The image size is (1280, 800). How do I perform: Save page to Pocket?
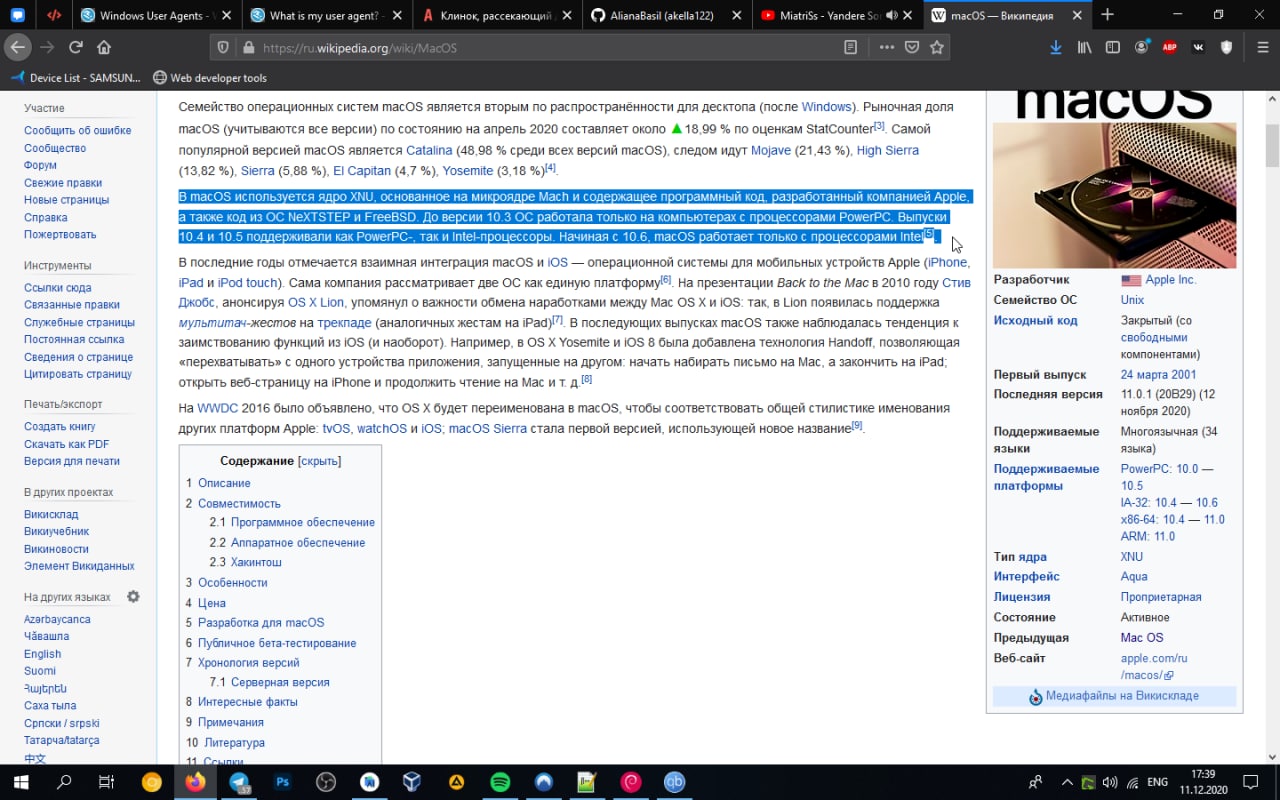pyautogui.click(x=912, y=47)
